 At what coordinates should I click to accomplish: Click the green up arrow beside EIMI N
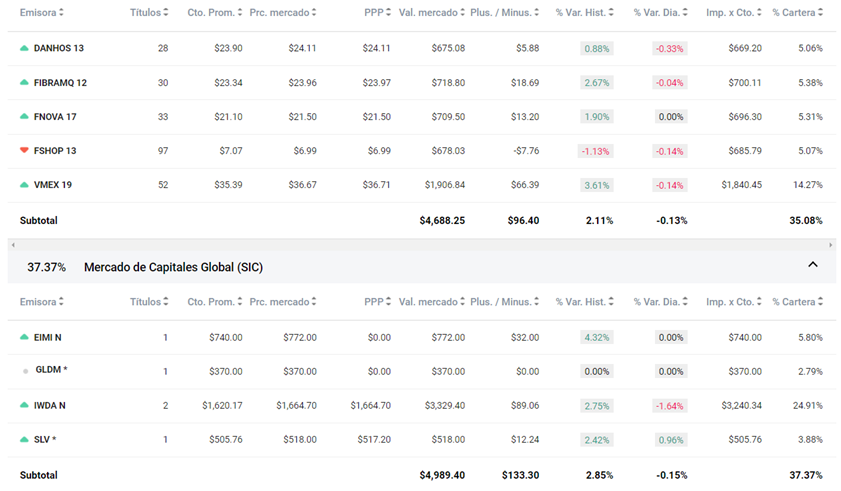24,338
